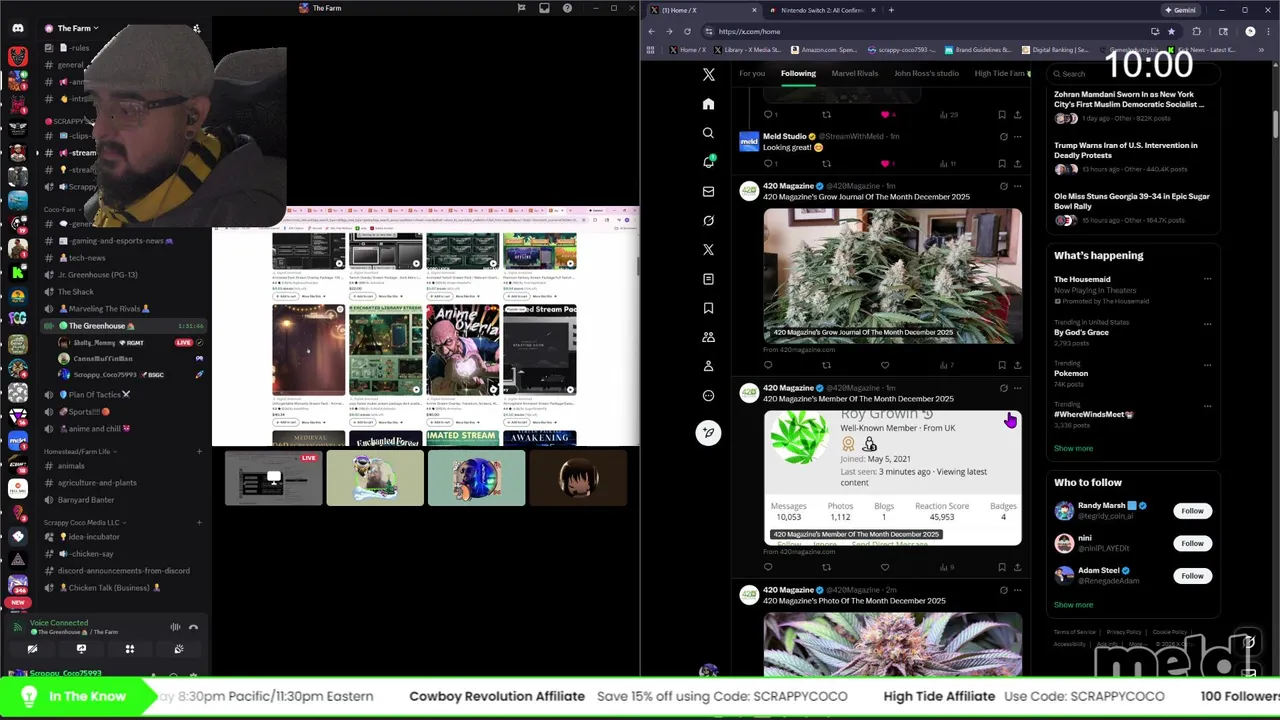Switch to Nintendo Switch 2 browser tab

pos(822,10)
